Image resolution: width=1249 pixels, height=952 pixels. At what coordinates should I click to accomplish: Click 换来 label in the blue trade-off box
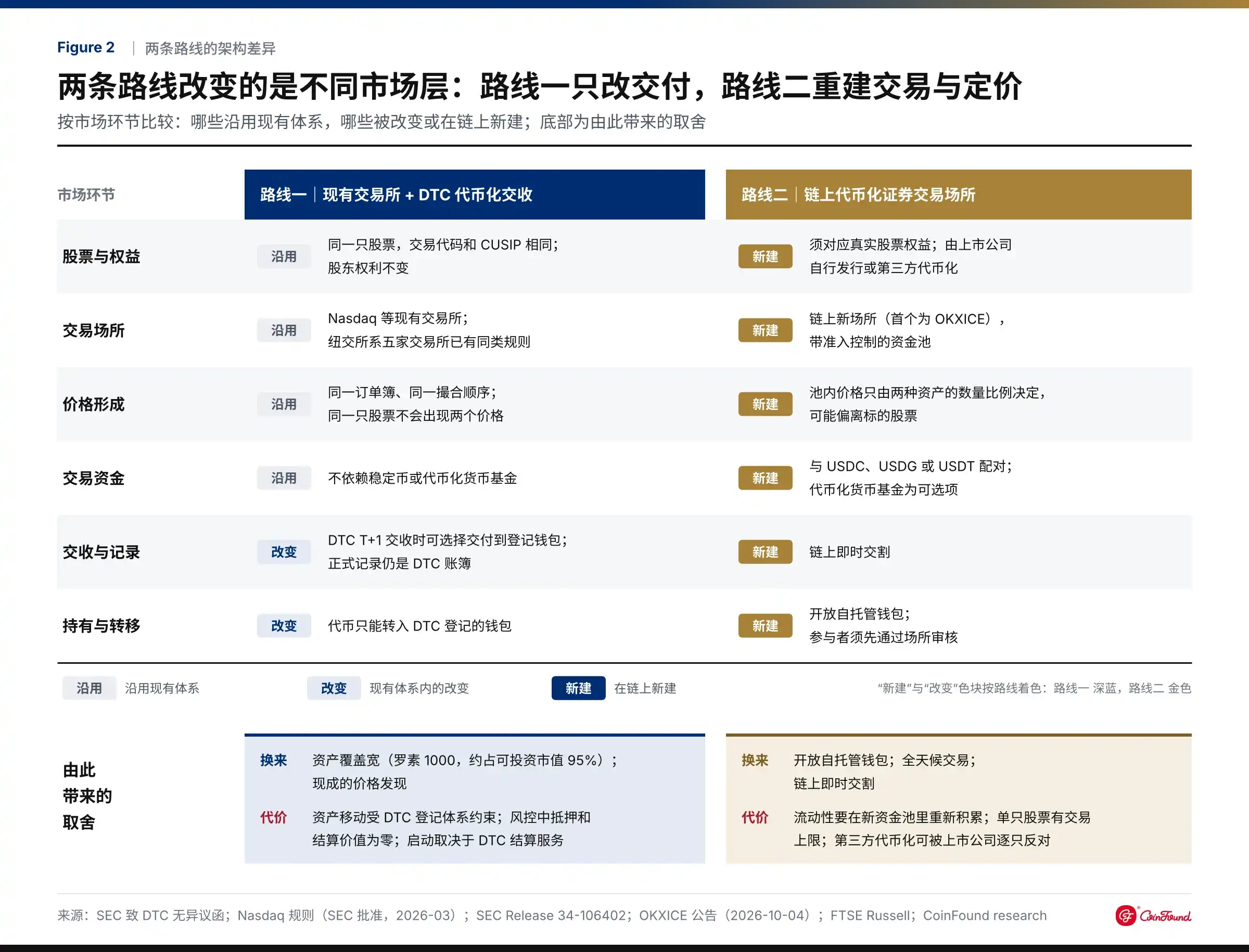pos(273,760)
